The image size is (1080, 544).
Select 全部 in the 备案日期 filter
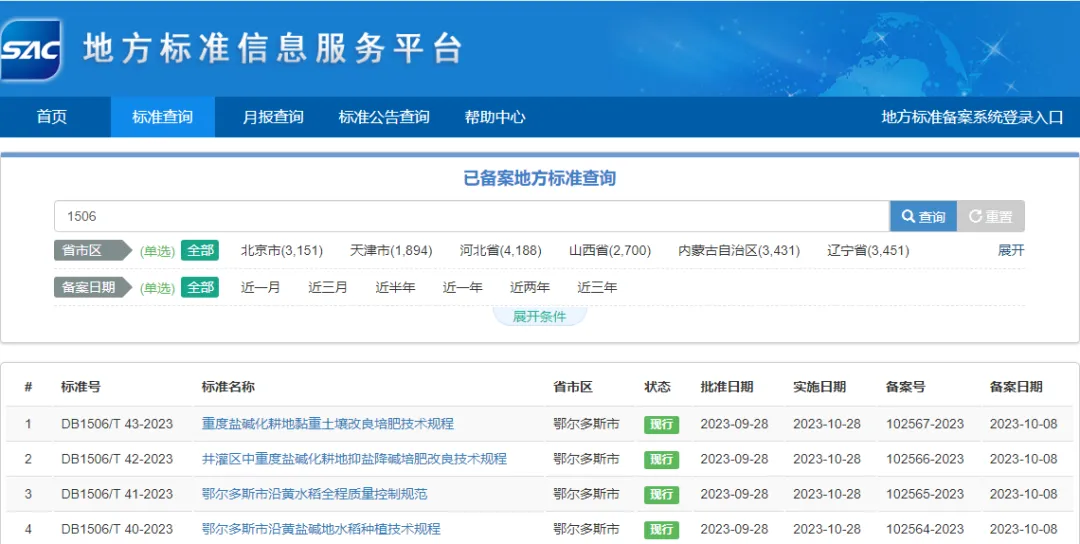pyautogui.click(x=200, y=287)
